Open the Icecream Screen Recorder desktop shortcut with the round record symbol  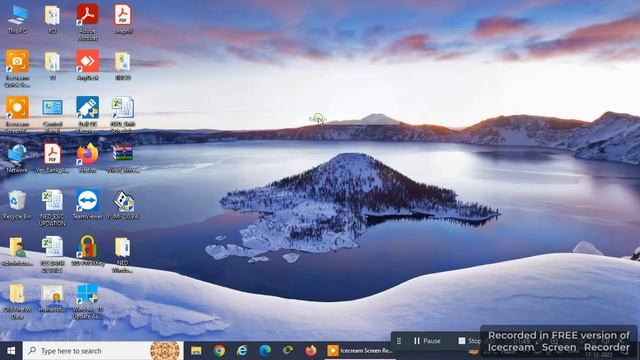[17, 114]
